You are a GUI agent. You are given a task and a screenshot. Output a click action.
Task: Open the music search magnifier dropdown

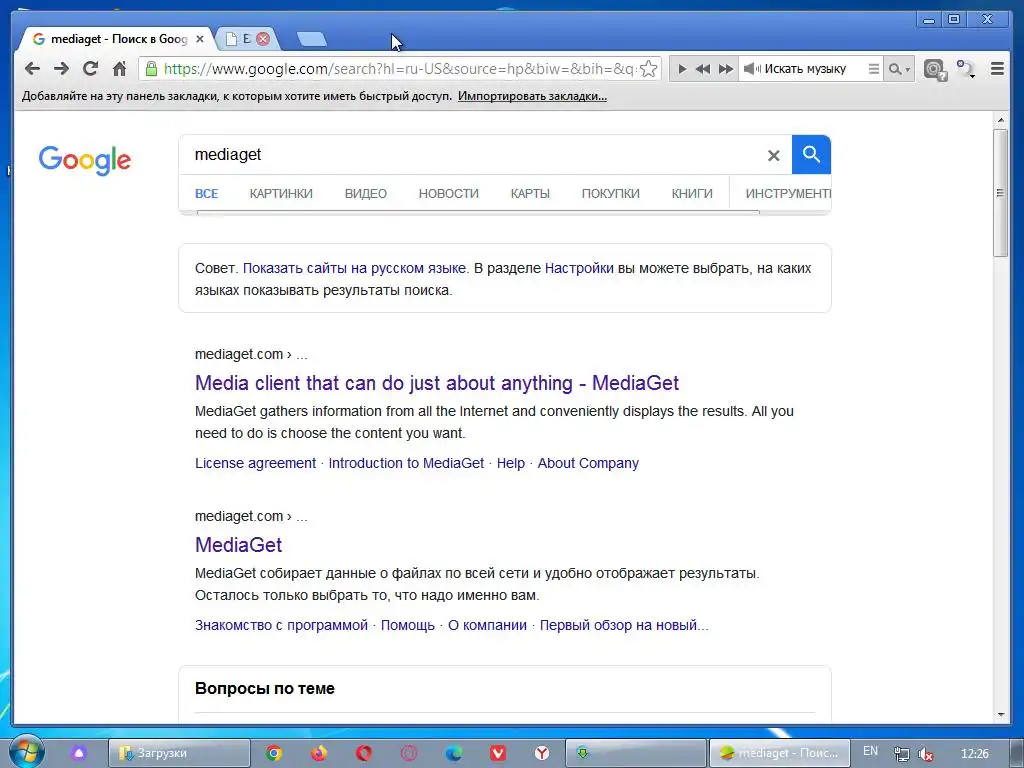tap(899, 69)
